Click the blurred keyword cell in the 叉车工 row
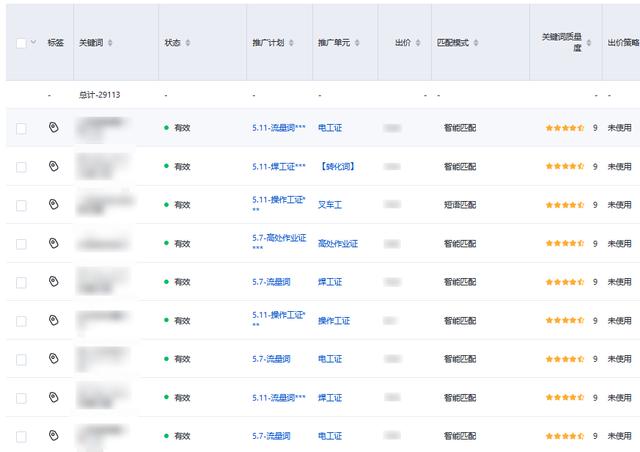 105,204
